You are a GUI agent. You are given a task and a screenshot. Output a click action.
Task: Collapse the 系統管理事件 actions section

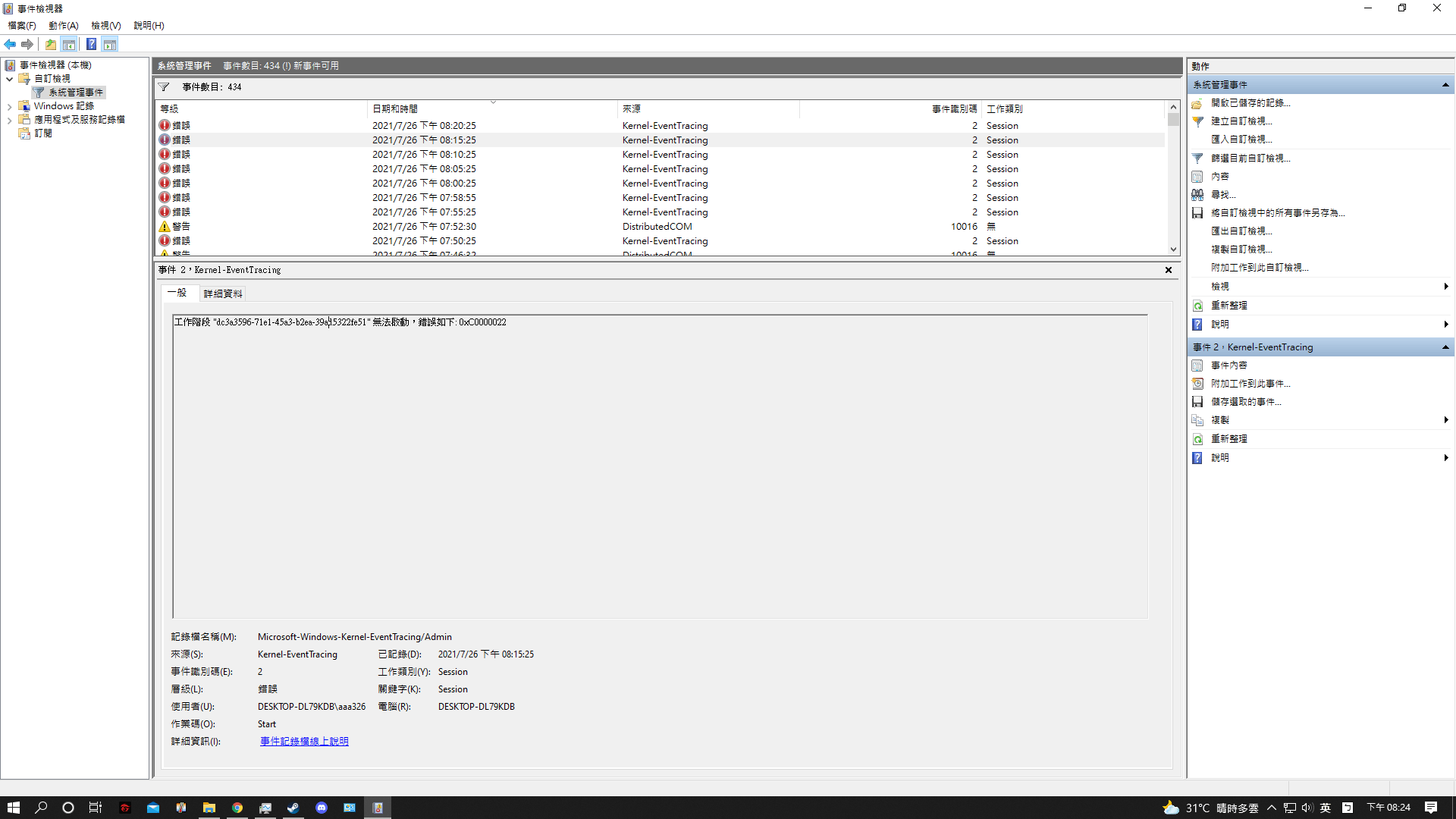click(1445, 85)
